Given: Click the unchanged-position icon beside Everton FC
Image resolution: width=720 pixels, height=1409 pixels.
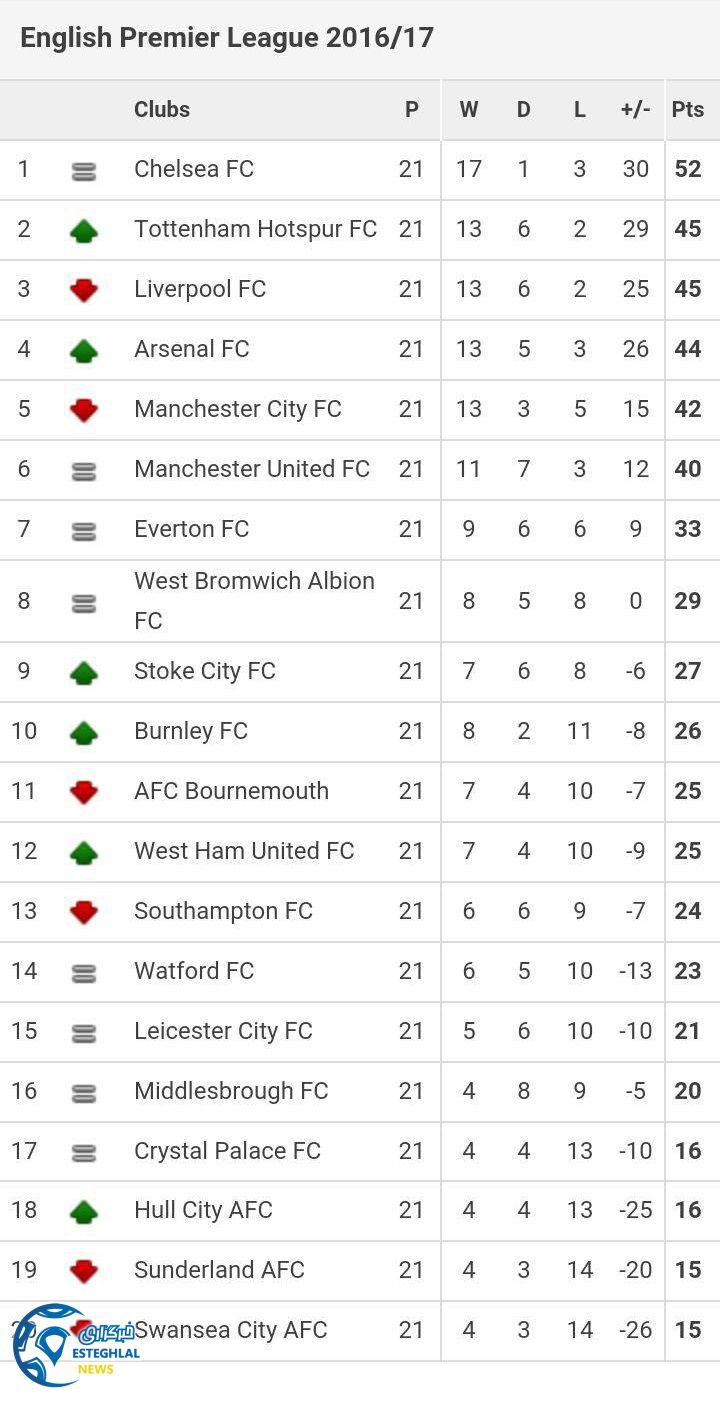Looking at the screenshot, I should click(x=84, y=531).
